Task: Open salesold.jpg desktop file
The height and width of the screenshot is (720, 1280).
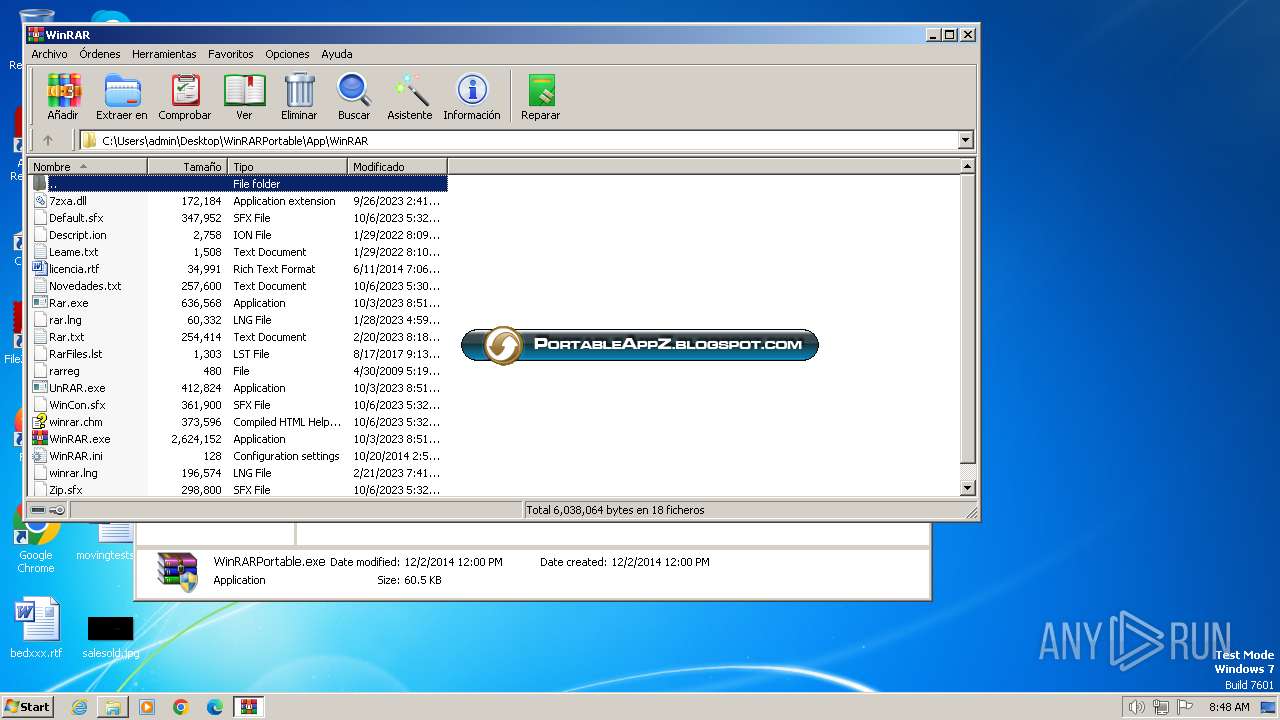Action: point(110,636)
